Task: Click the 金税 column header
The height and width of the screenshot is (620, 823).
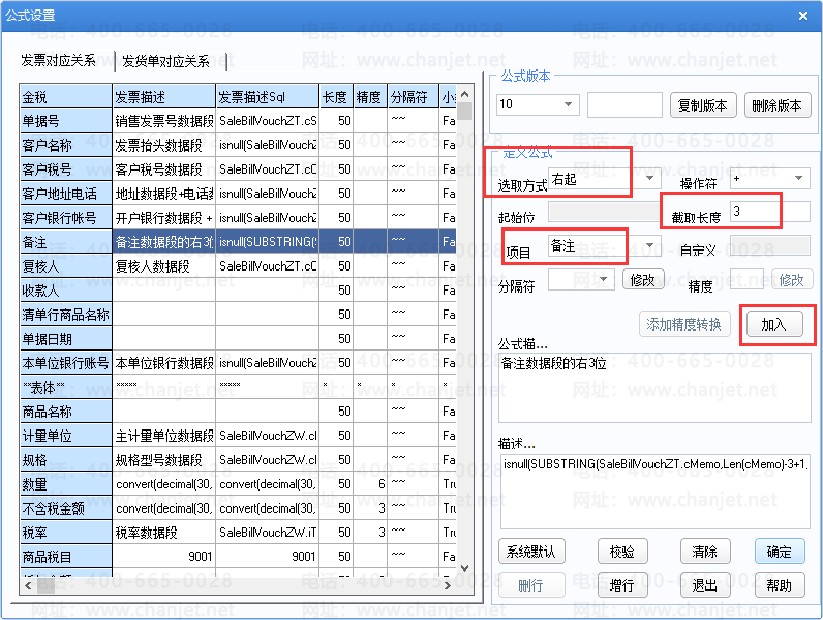Action: pyautogui.click(x=66, y=97)
